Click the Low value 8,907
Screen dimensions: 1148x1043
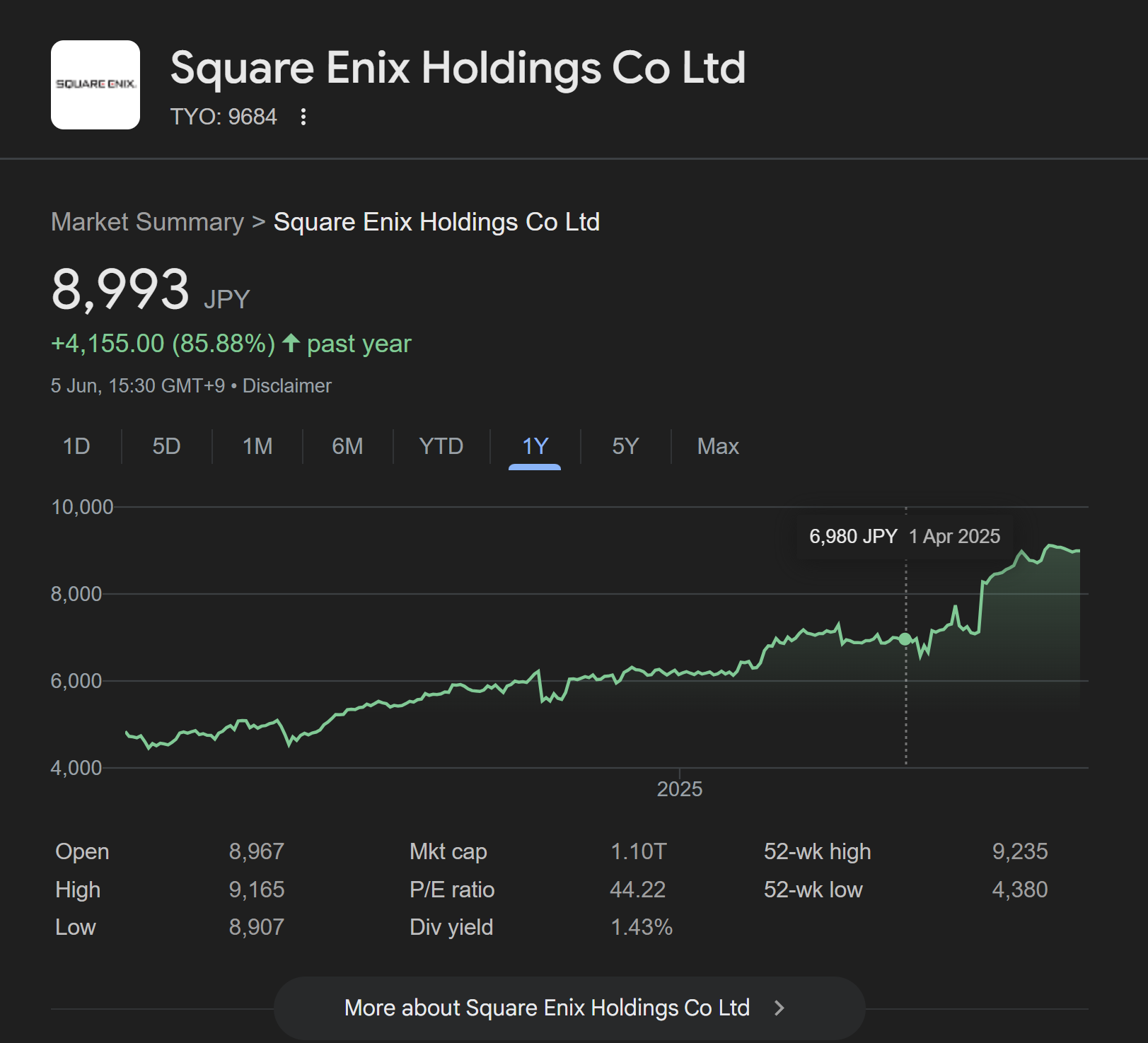256,927
